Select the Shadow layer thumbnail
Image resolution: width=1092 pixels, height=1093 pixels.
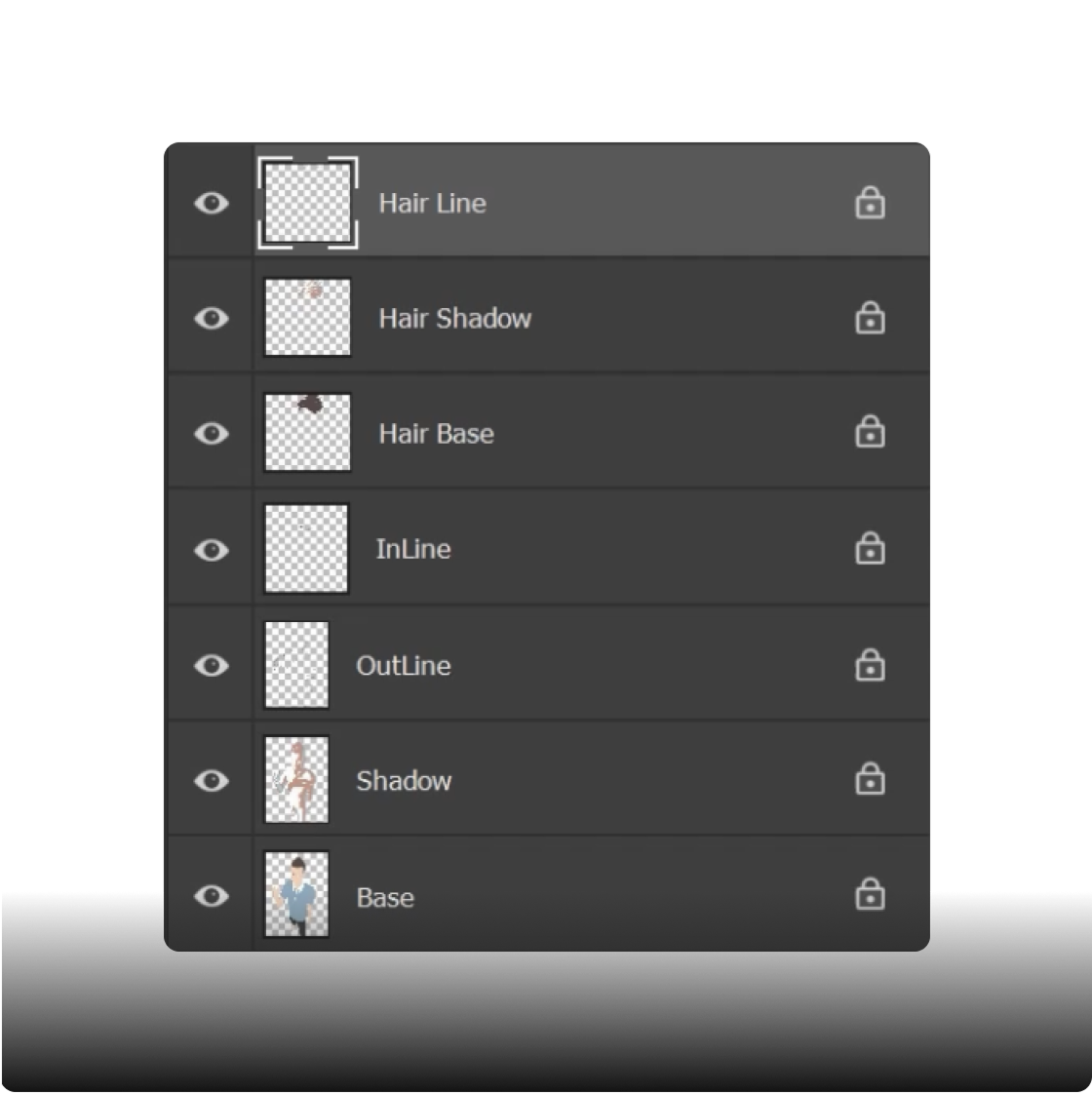[x=297, y=779]
